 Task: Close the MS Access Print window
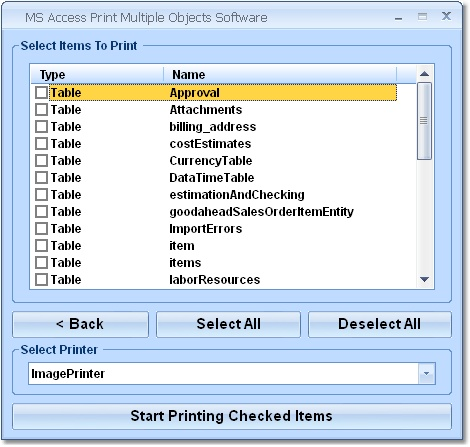pos(446,16)
